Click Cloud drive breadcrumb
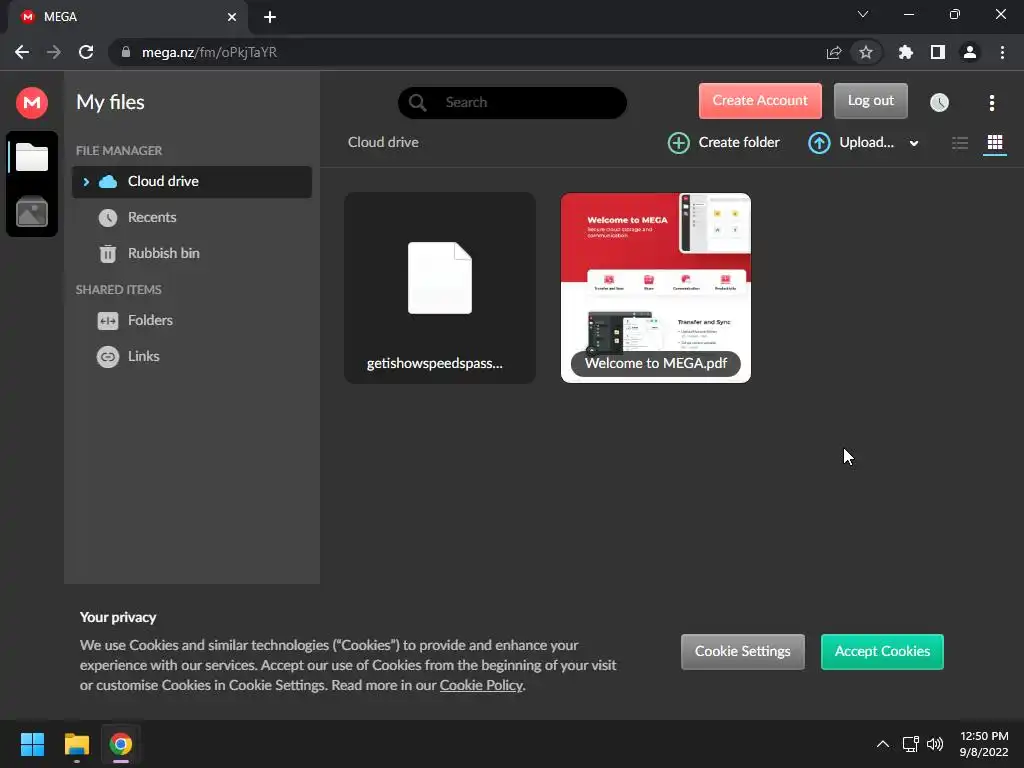The height and width of the screenshot is (768, 1024). (x=383, y=142)
